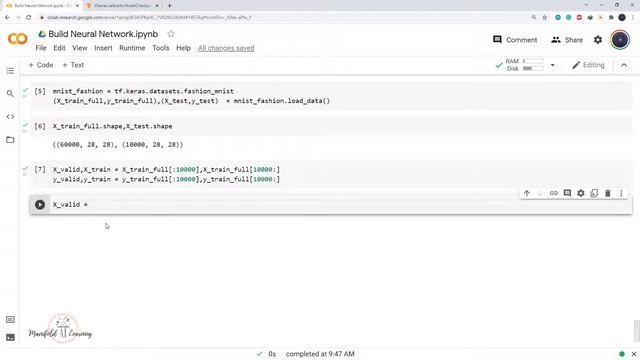Open the Tools menu
Image resolution: width=640 pixels, height=360 pixels.
161,48
